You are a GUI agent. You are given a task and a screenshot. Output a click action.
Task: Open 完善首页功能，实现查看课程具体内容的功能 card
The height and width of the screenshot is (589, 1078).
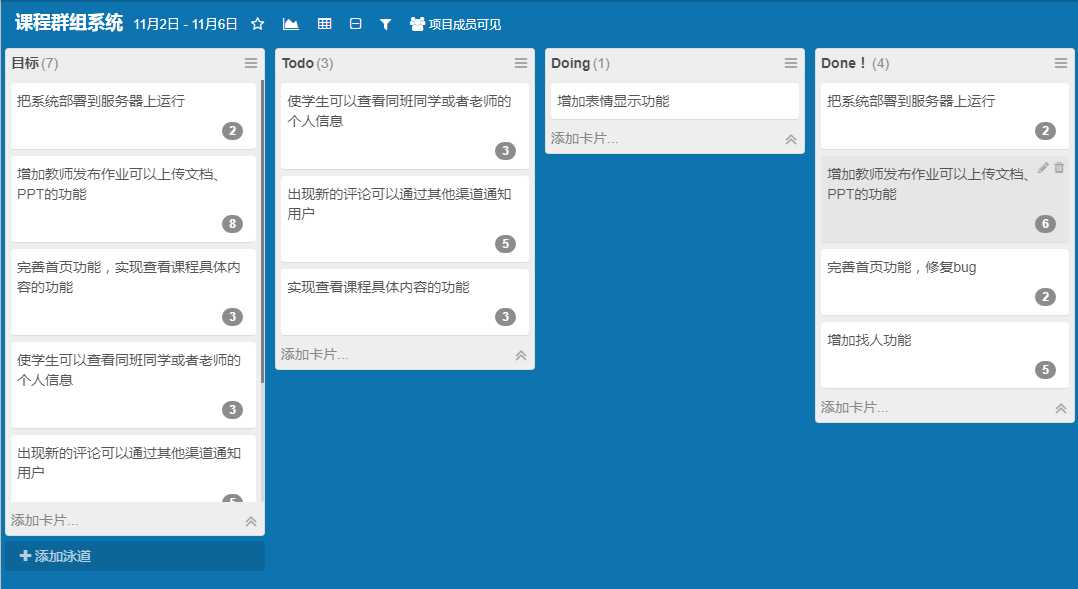[x=133, y=291]
